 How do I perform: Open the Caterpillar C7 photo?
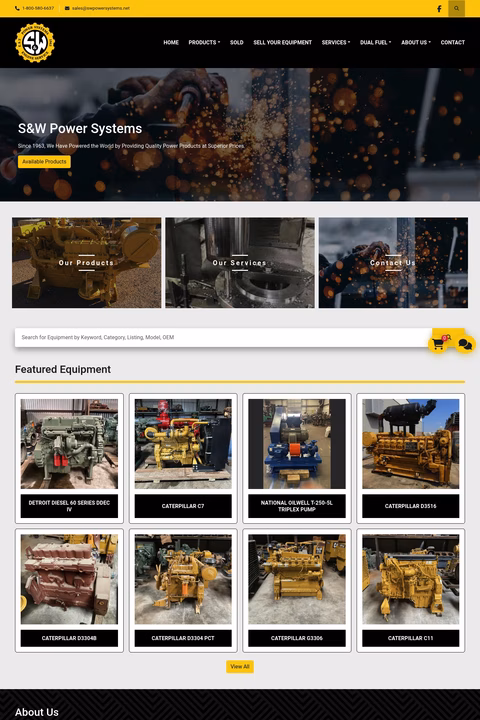click(x=183, y=444)
